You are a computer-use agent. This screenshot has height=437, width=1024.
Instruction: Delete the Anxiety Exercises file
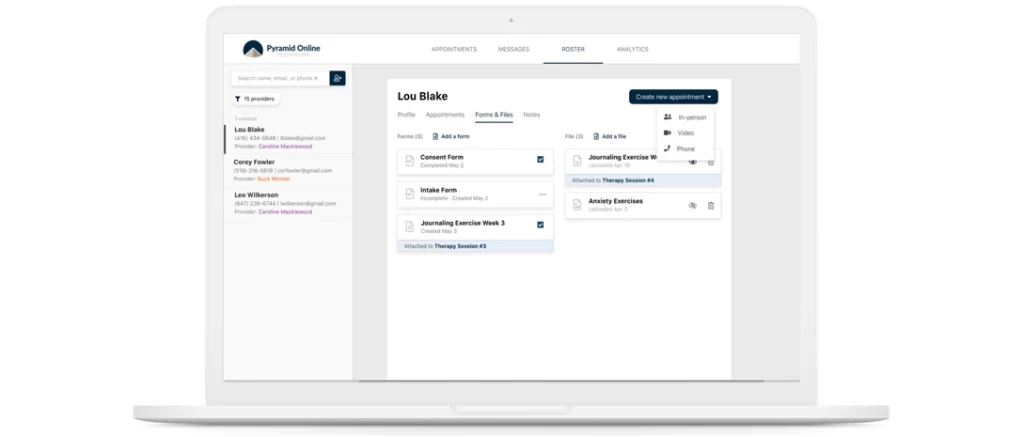[x=711, y=205]
